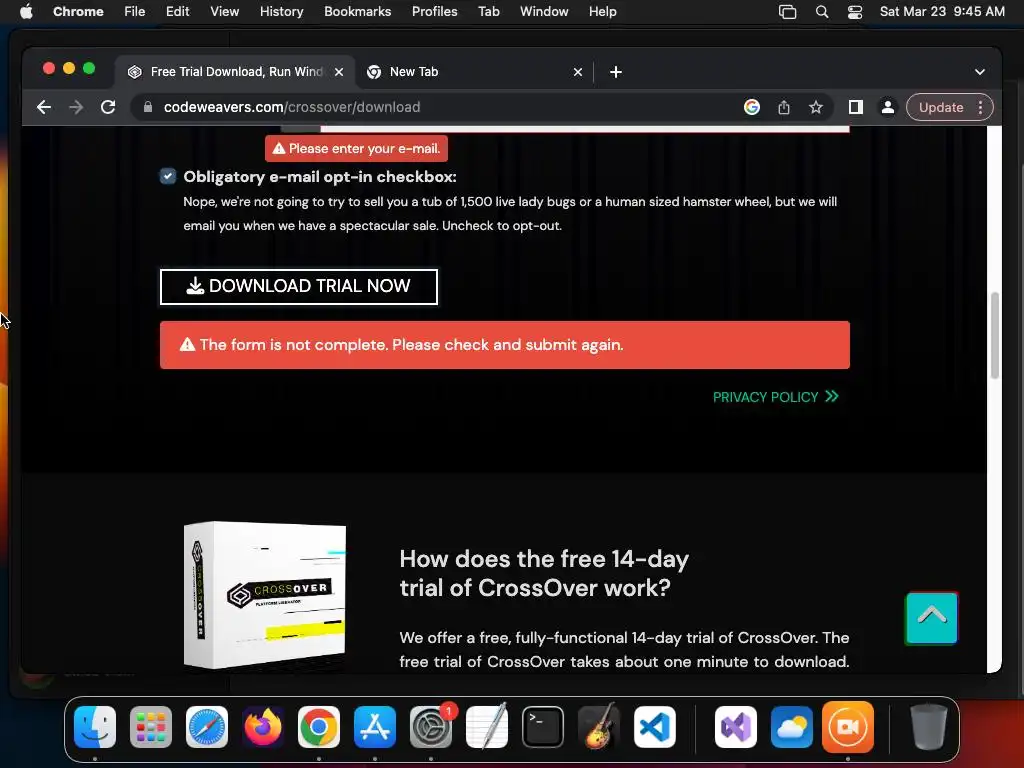1024x768 pixels.
Task: Open the Profiles menu
Action: tap(434, 11)
